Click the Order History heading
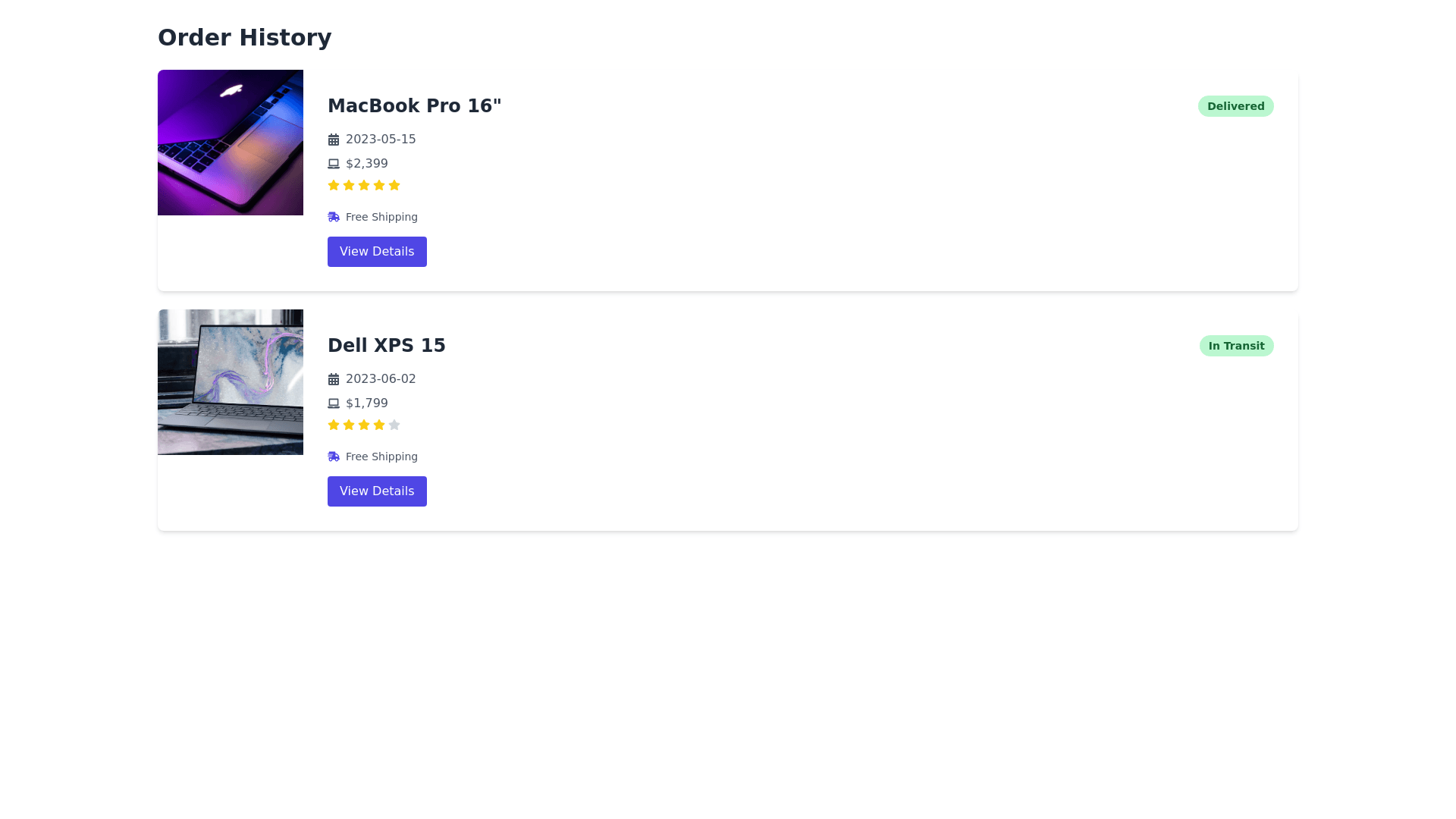The image size is (1456, 819). point(244,37)
